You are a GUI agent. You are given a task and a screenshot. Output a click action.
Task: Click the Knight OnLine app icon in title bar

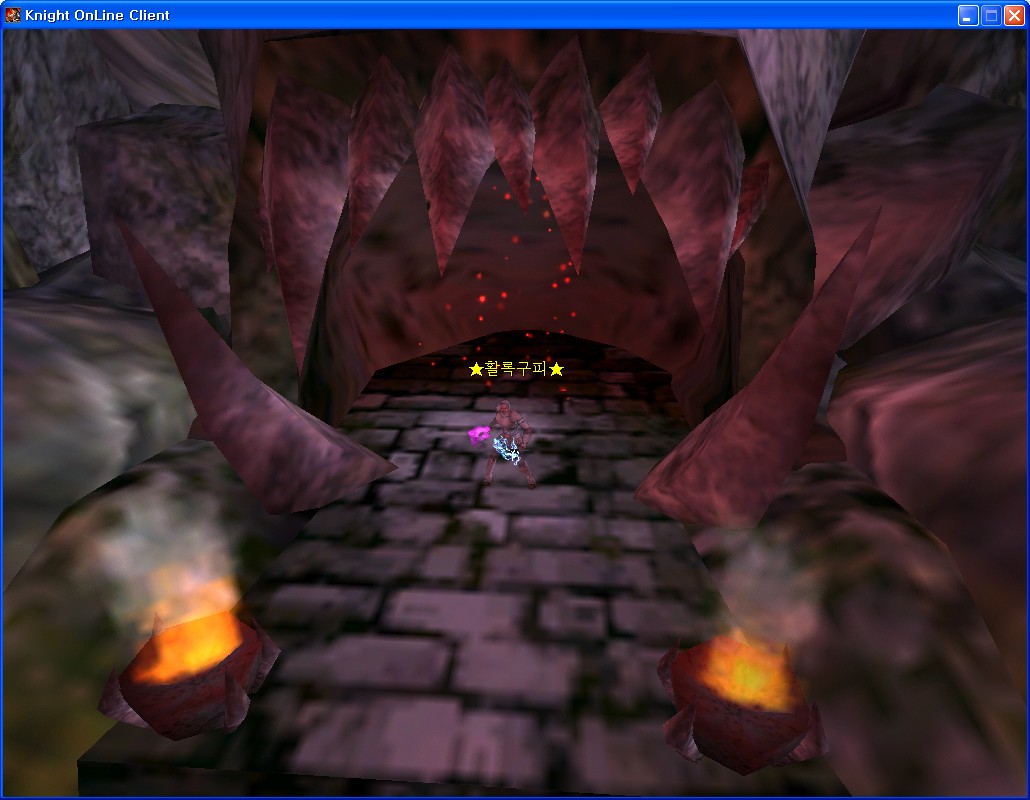[12, 15]
